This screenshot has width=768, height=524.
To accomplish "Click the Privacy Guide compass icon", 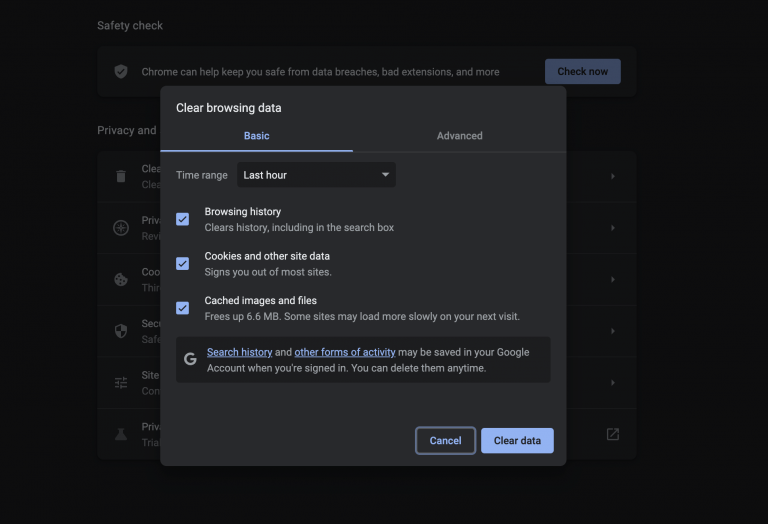I will coord(121,228).
